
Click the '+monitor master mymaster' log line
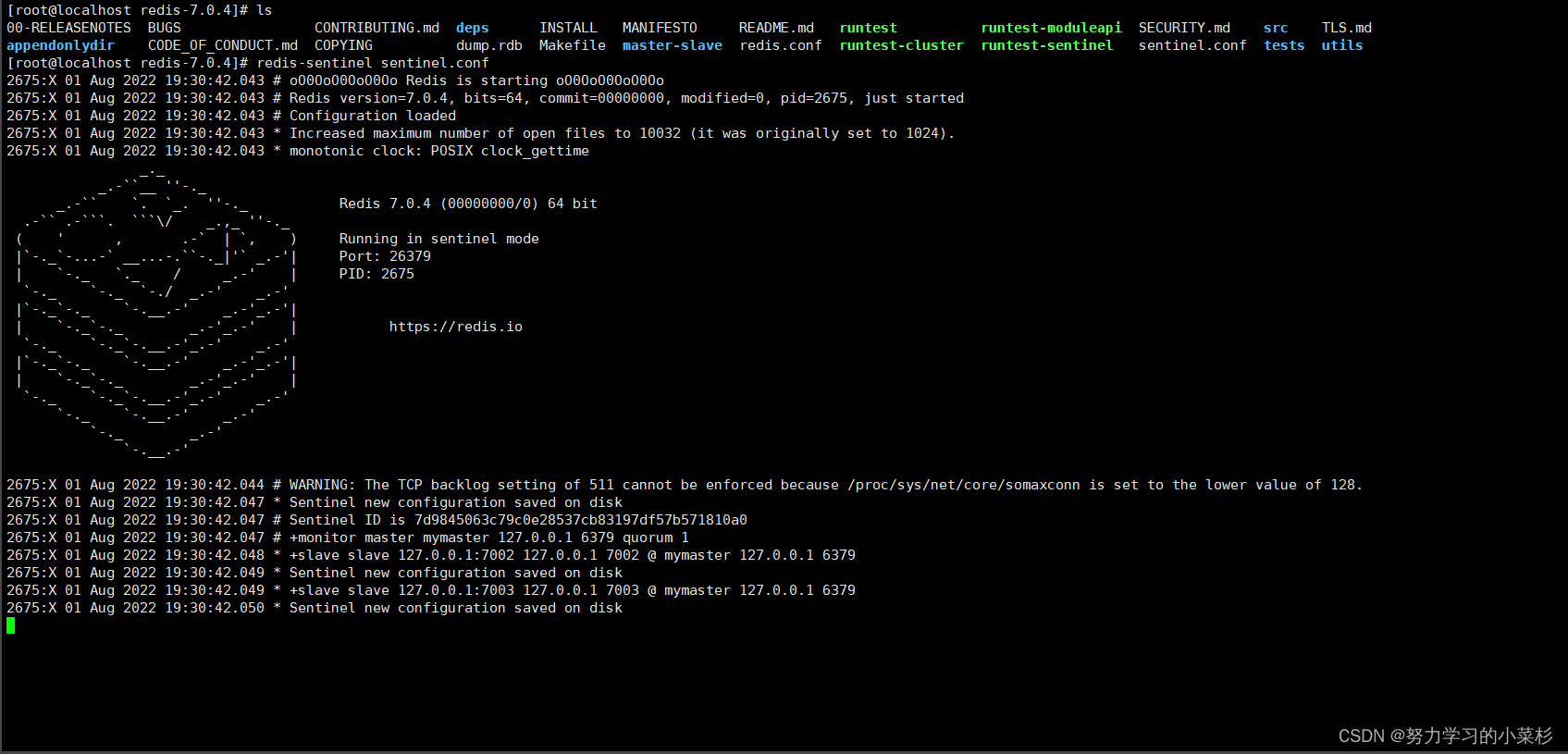[348, 538]
